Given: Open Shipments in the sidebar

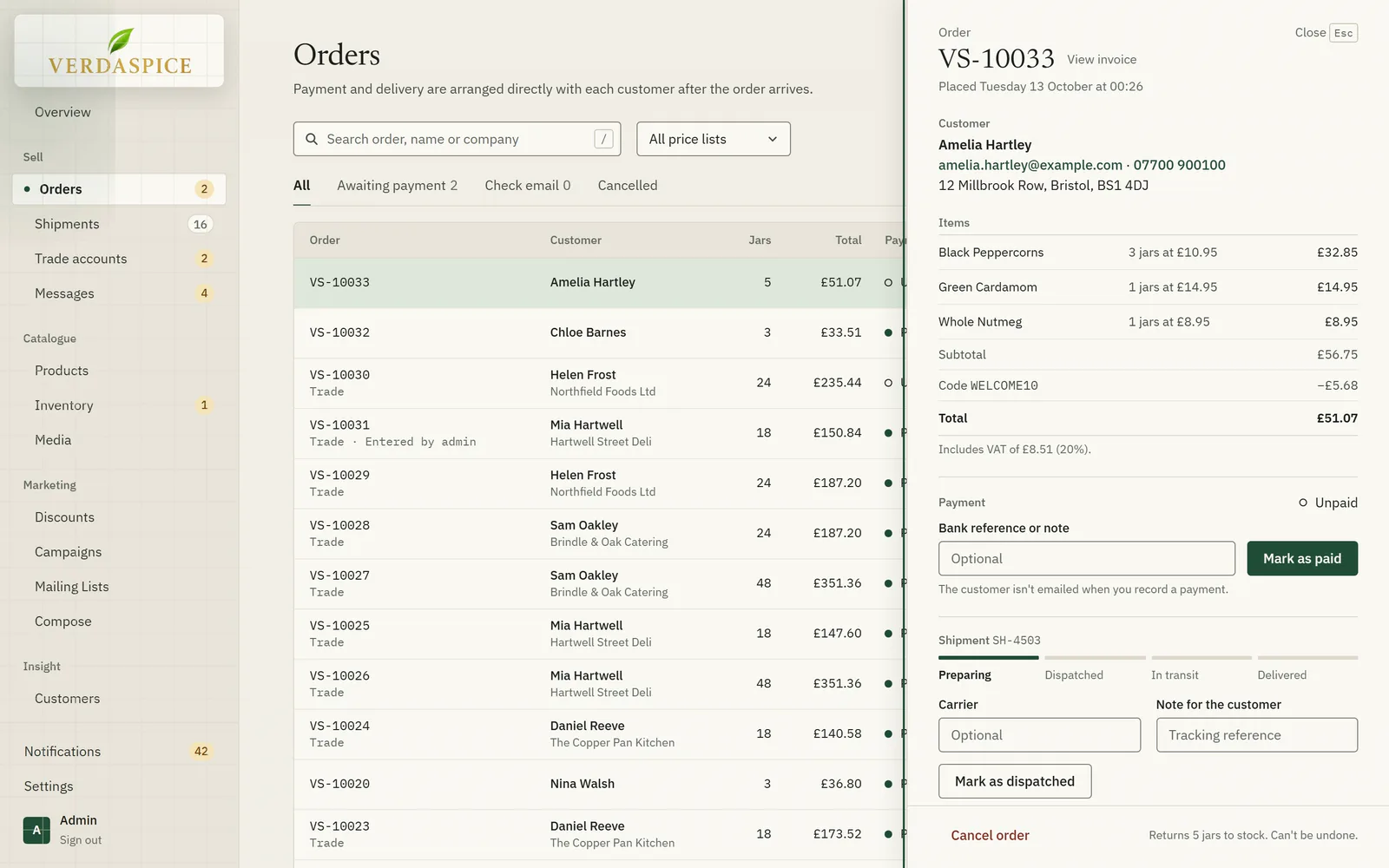Looking at the screenshot, I should pyautogui.click(x=119, y=224).
